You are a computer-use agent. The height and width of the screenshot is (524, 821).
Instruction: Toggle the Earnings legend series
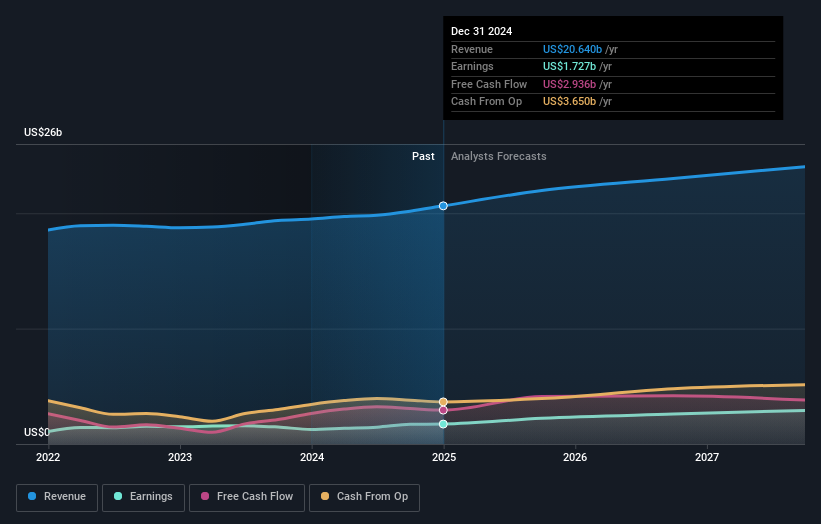click(x=143, y=497)
